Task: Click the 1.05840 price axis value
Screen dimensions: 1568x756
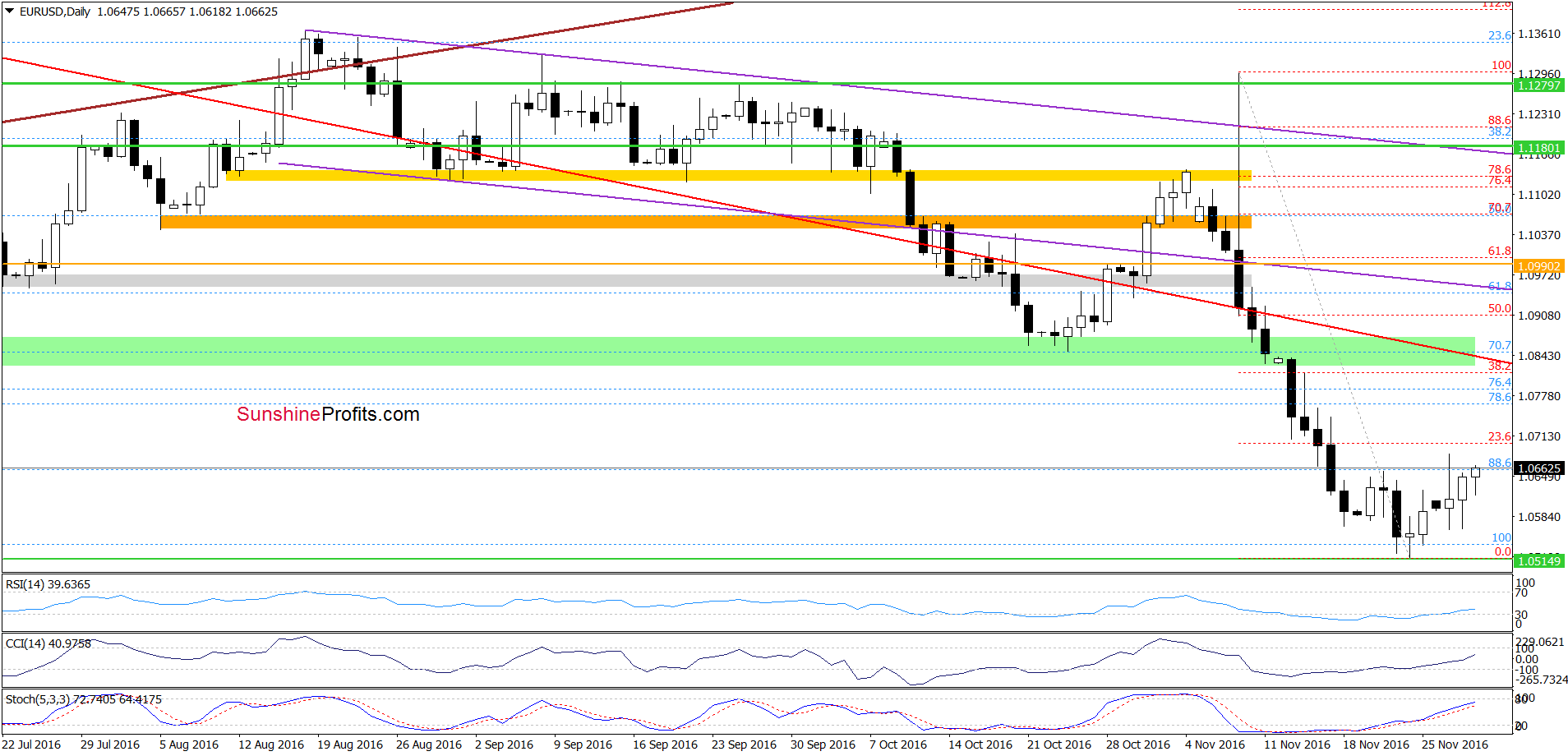Action: point(1539,517)
